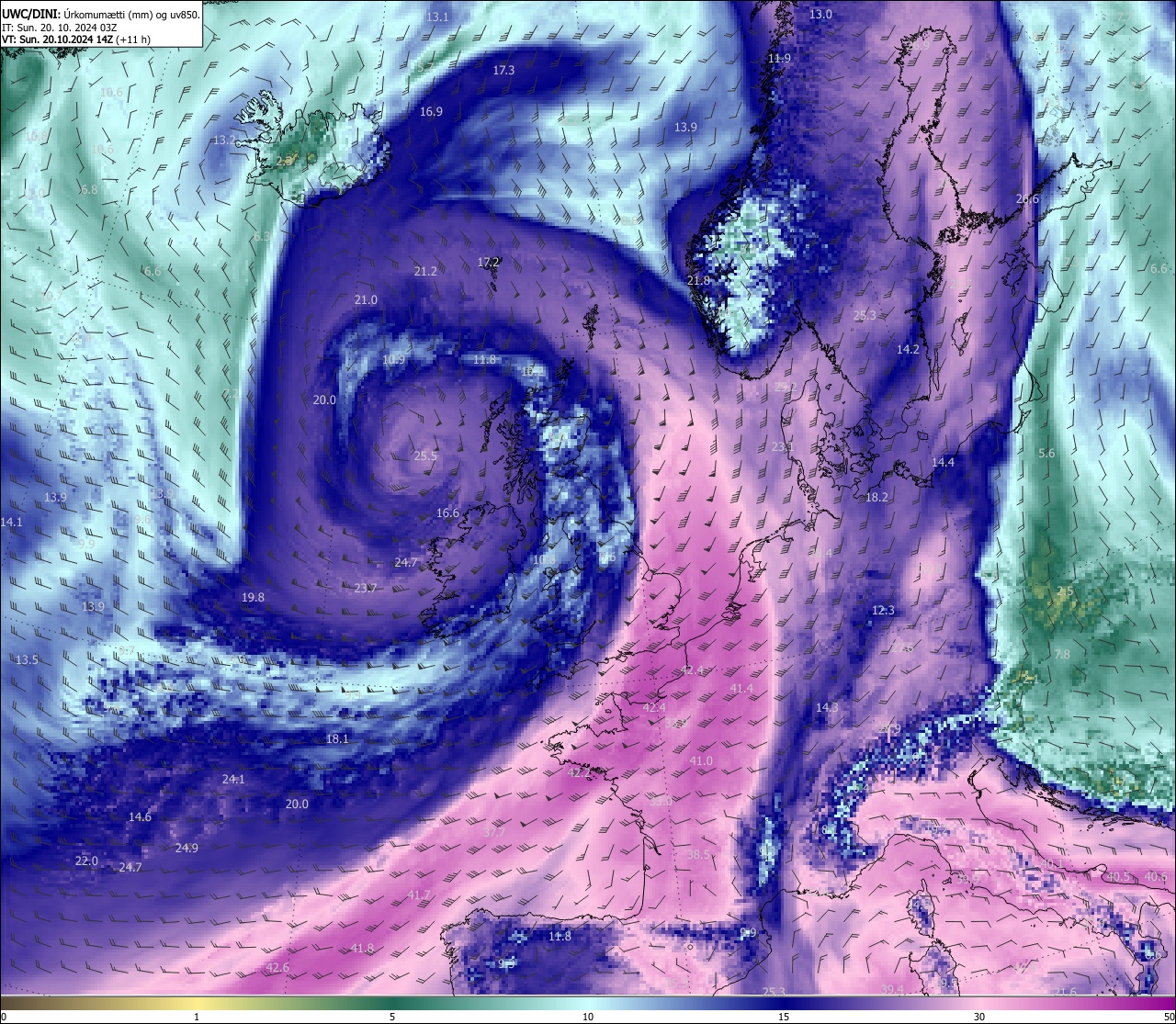Click the 23.7 value label

coord(366,588)
